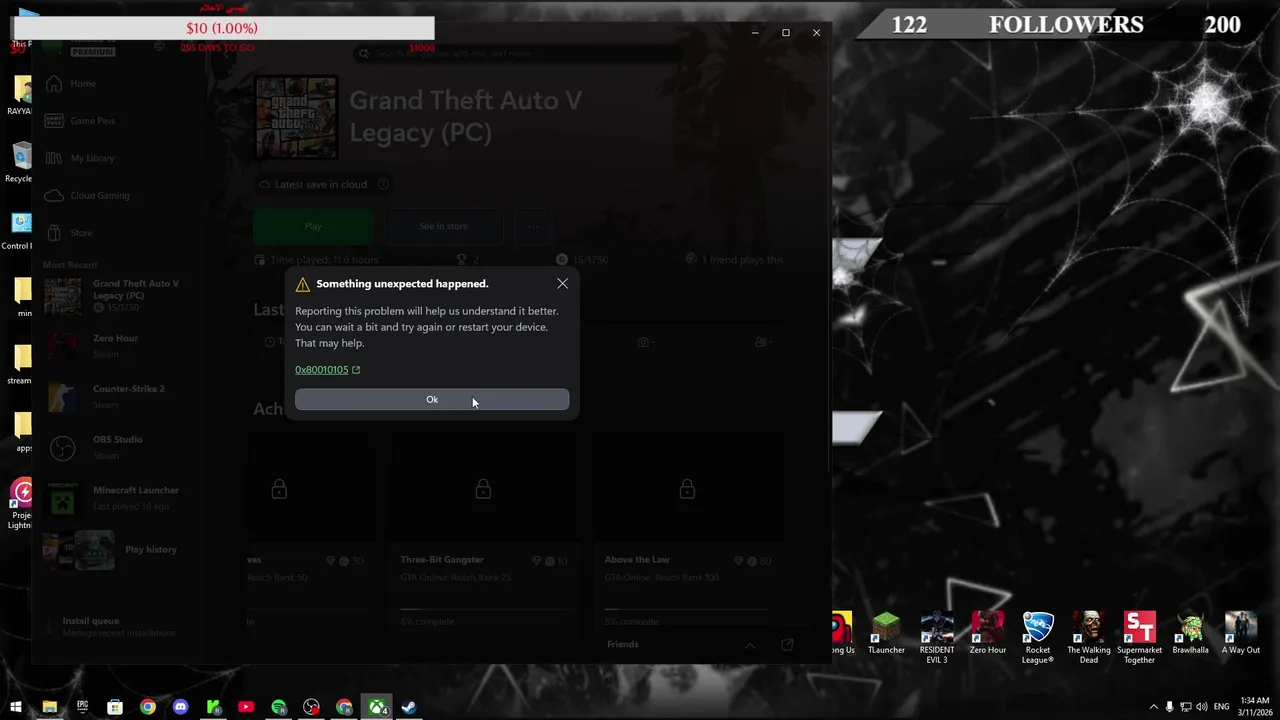1280x720 pixels.
Task: Open Rocket League desktop shortcut
Action: click(1038, 638)
